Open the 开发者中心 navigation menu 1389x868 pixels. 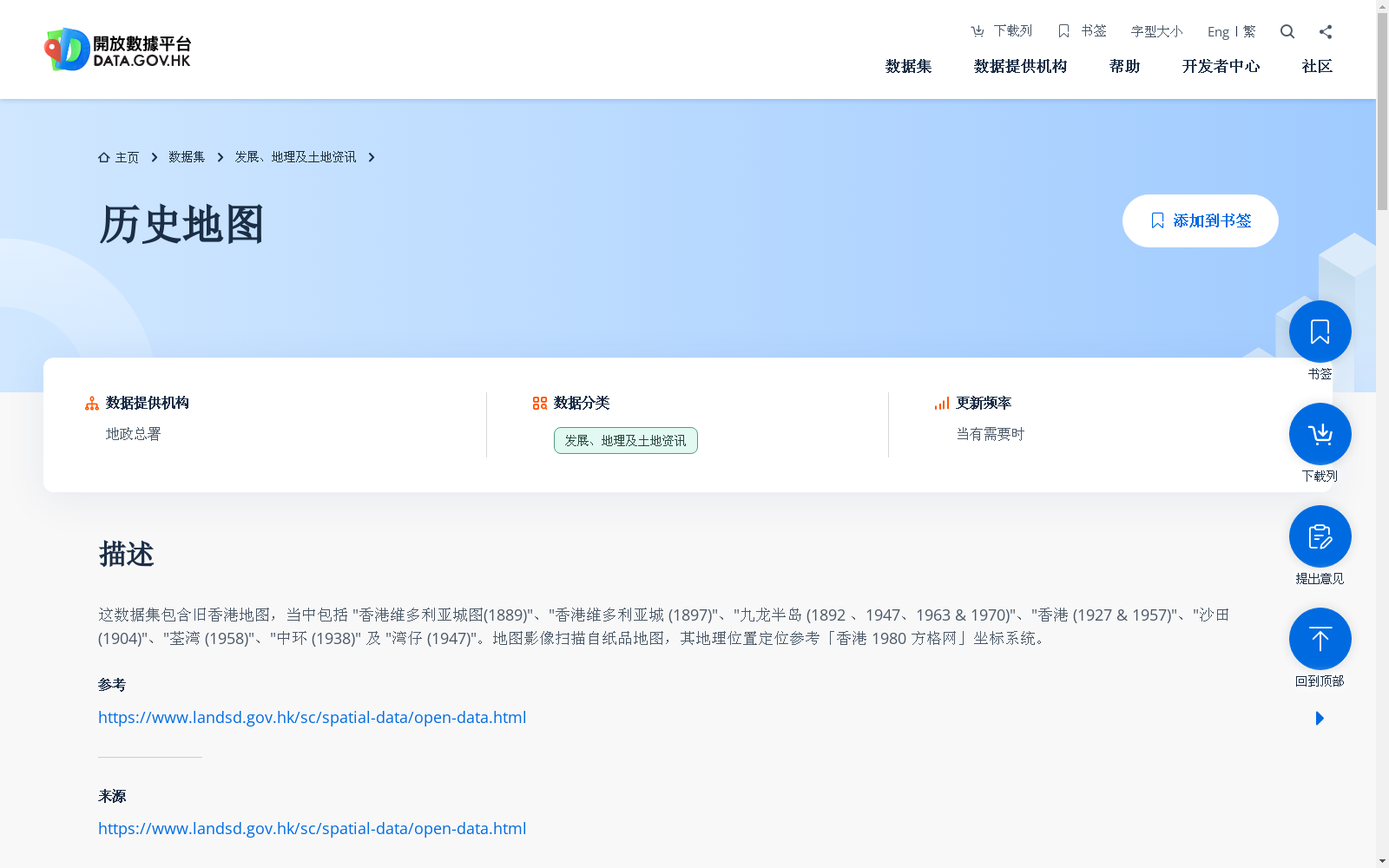pyautogui.click(x=1221, y=66)
